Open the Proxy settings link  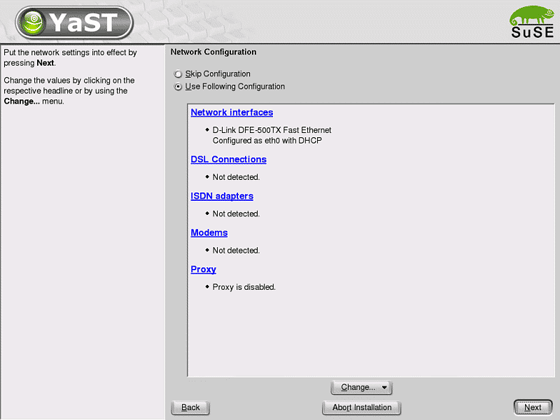[203, 269]
